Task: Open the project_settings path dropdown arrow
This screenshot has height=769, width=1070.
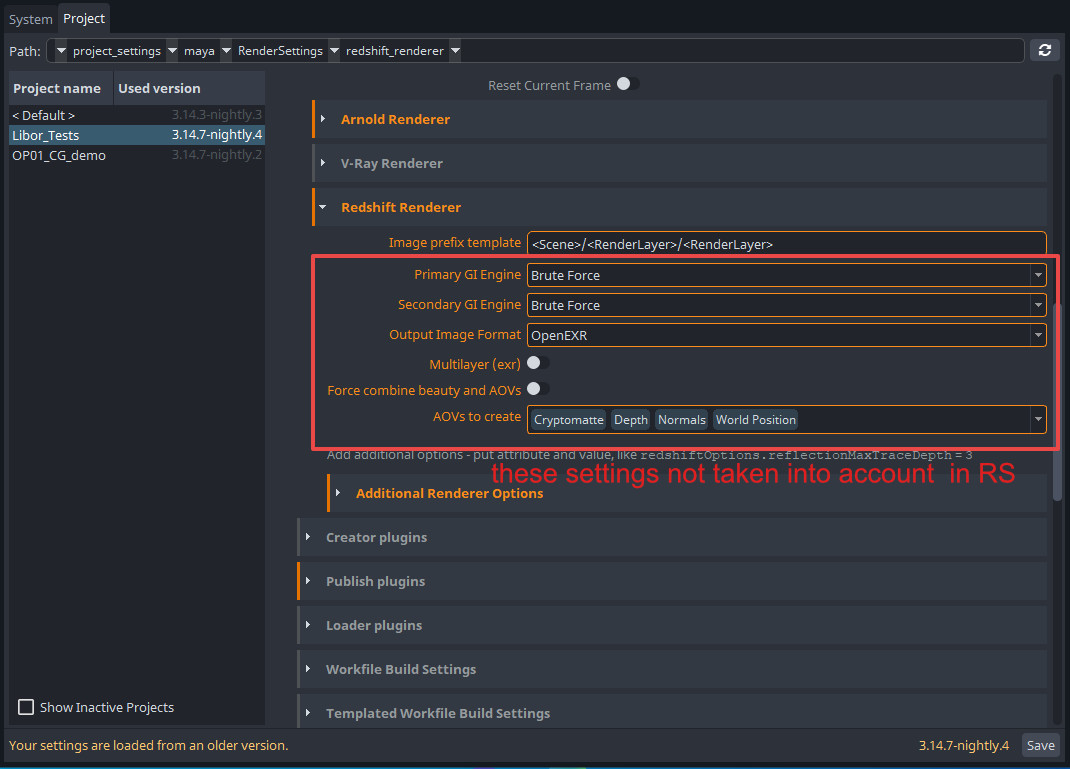Action: (x=61, y=50)
